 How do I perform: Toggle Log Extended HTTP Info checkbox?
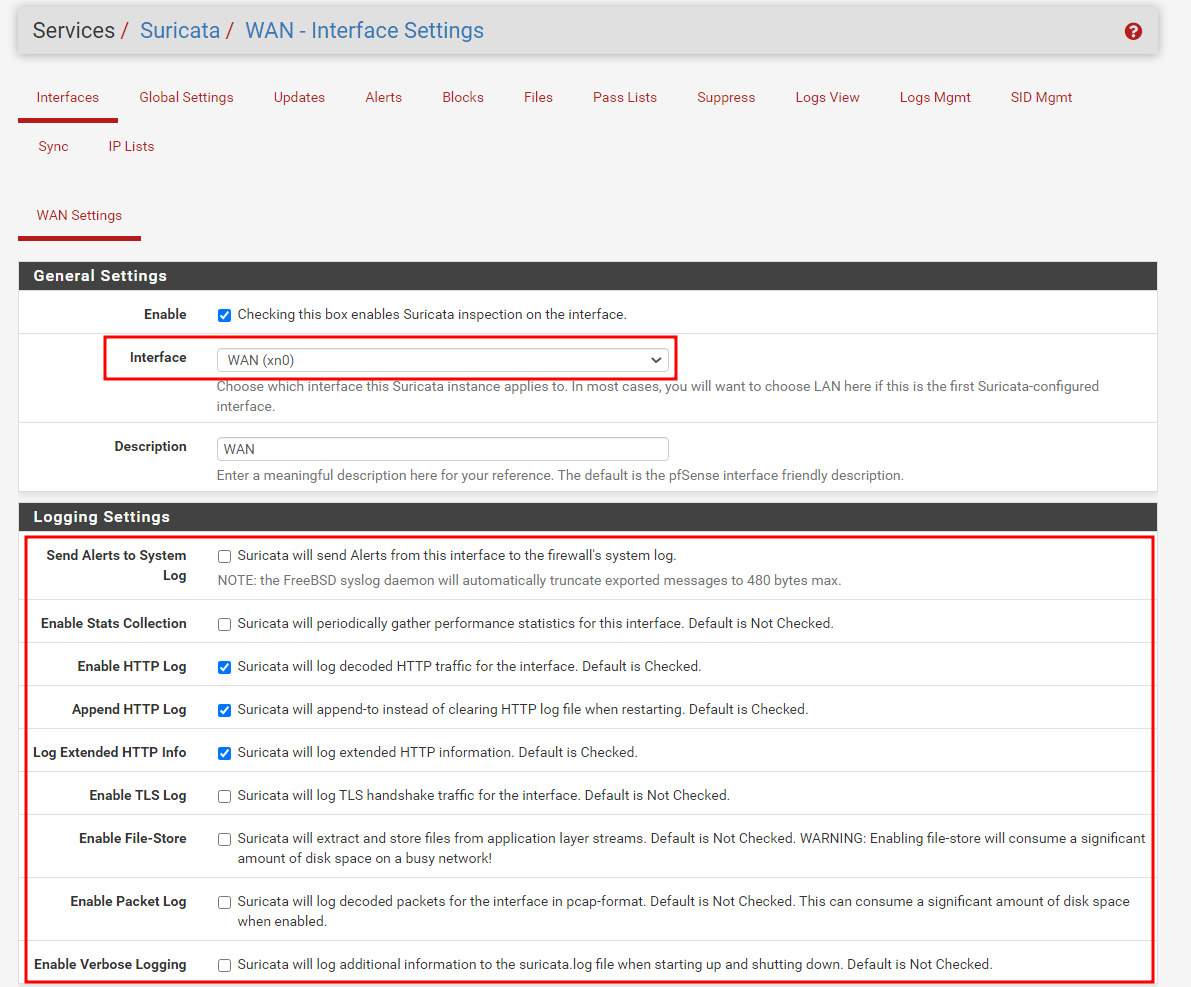(224, 753)
